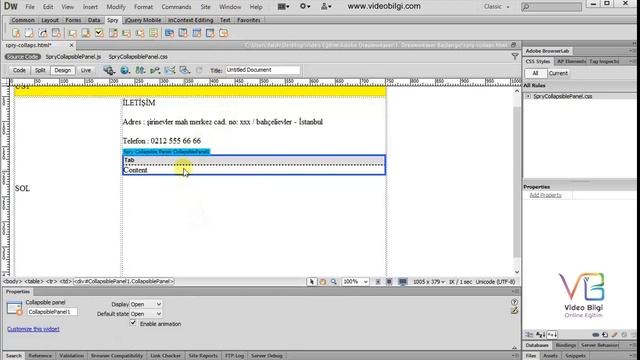Screen dimensions: 640x360
Task: Open Preview in Browser globe icon
Action: pos(125,70)
